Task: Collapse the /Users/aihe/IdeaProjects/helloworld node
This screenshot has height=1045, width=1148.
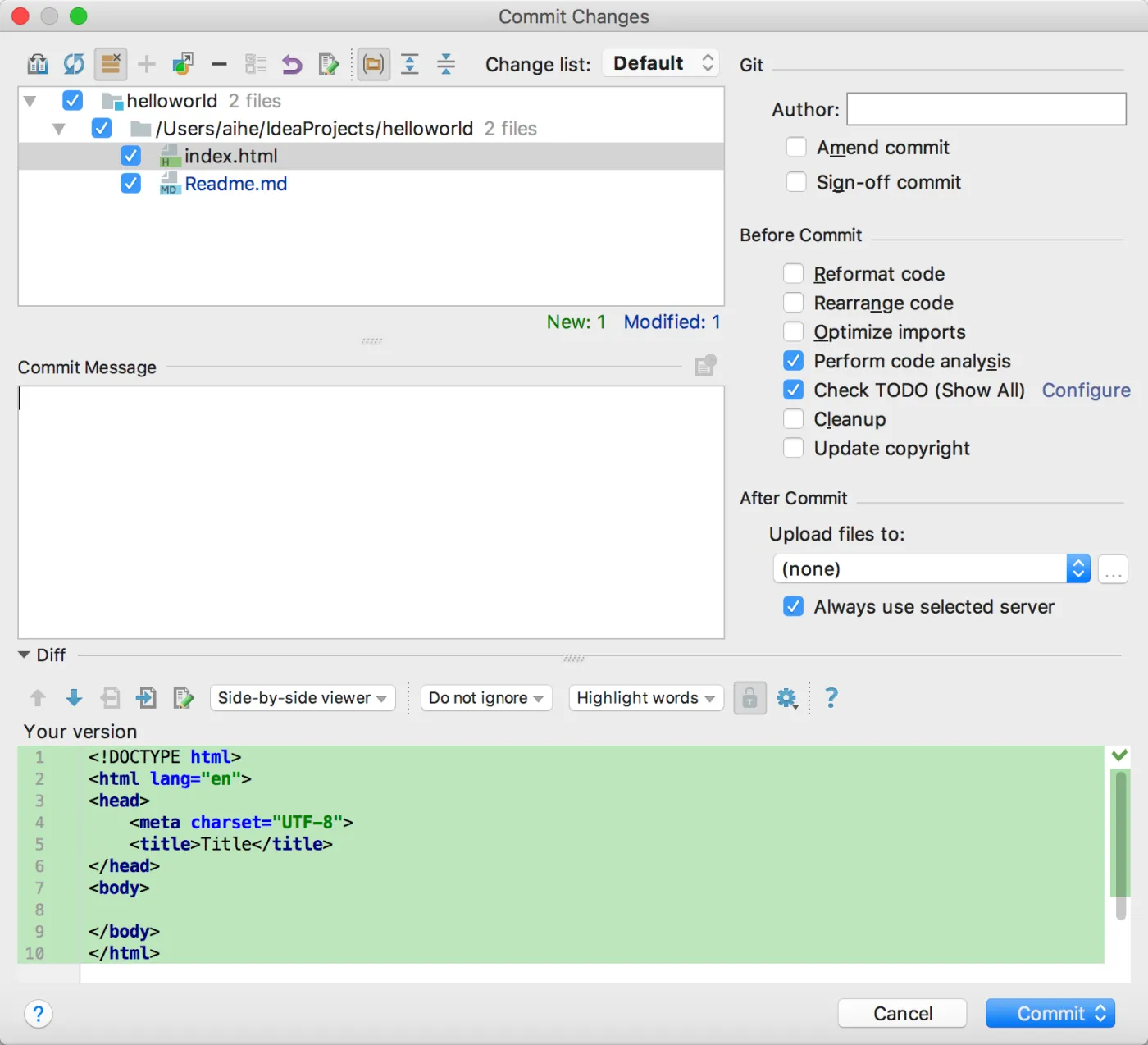Action: click(59, 129)
